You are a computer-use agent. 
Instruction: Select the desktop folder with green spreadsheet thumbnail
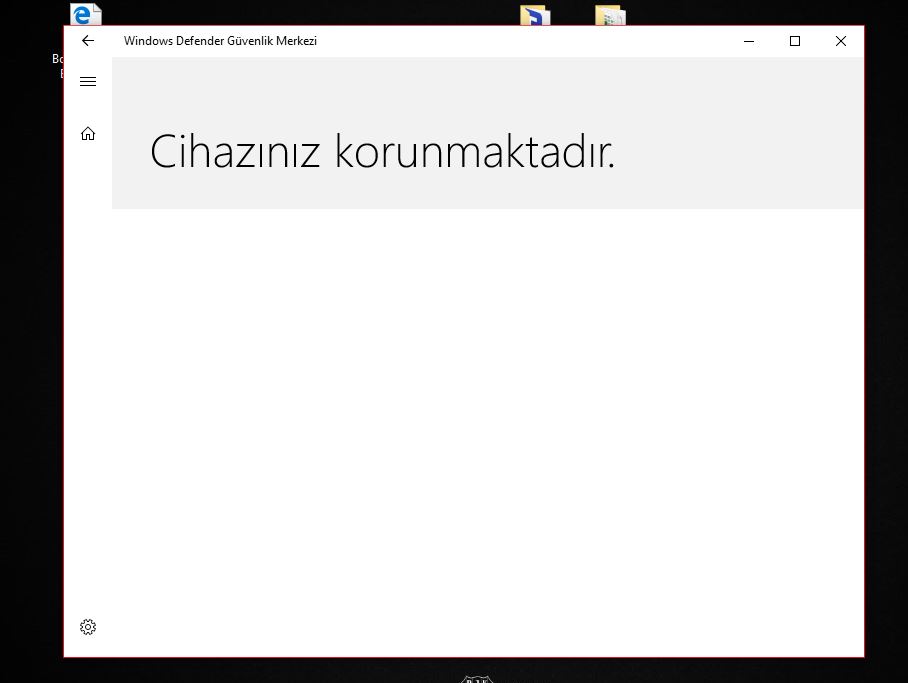610,16
